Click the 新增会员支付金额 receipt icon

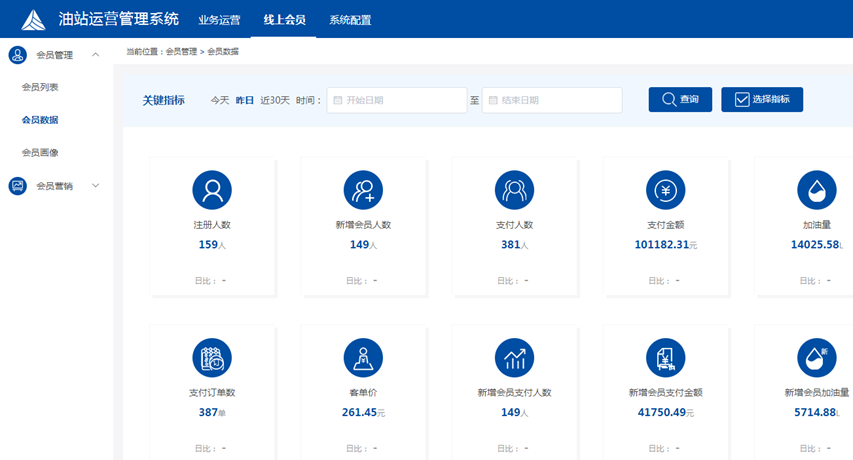coord(666,358)
